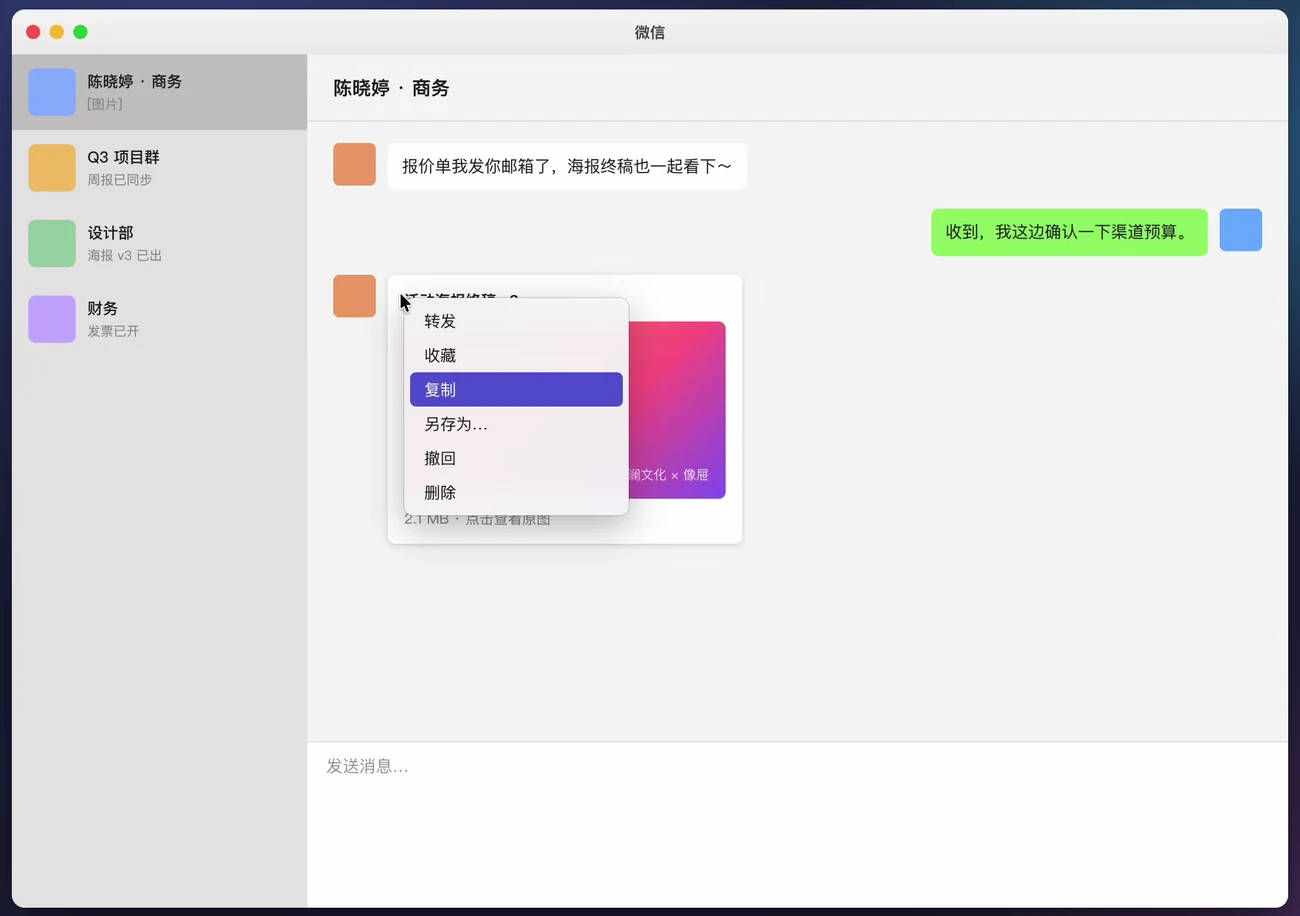Screen dimensions: 1300x916
Task: Select 撤回 to recall the message
Action: point(516,458)
